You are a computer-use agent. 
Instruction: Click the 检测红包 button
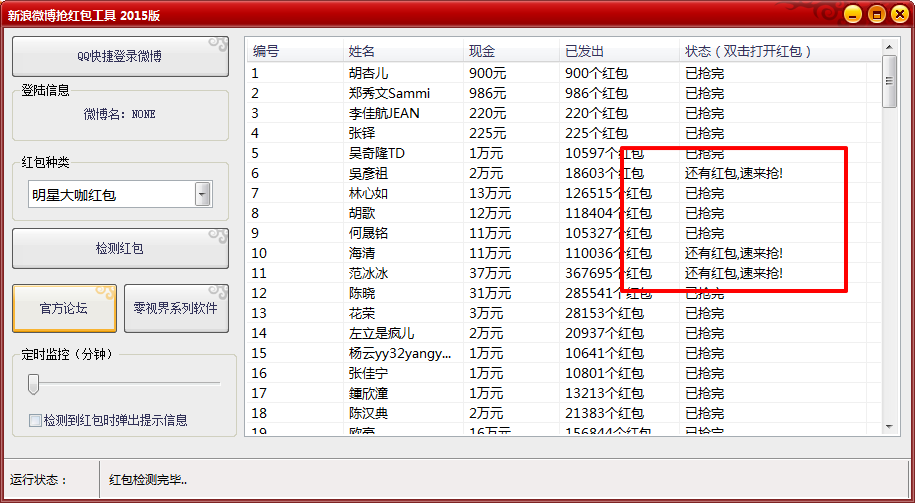point(120,249)
